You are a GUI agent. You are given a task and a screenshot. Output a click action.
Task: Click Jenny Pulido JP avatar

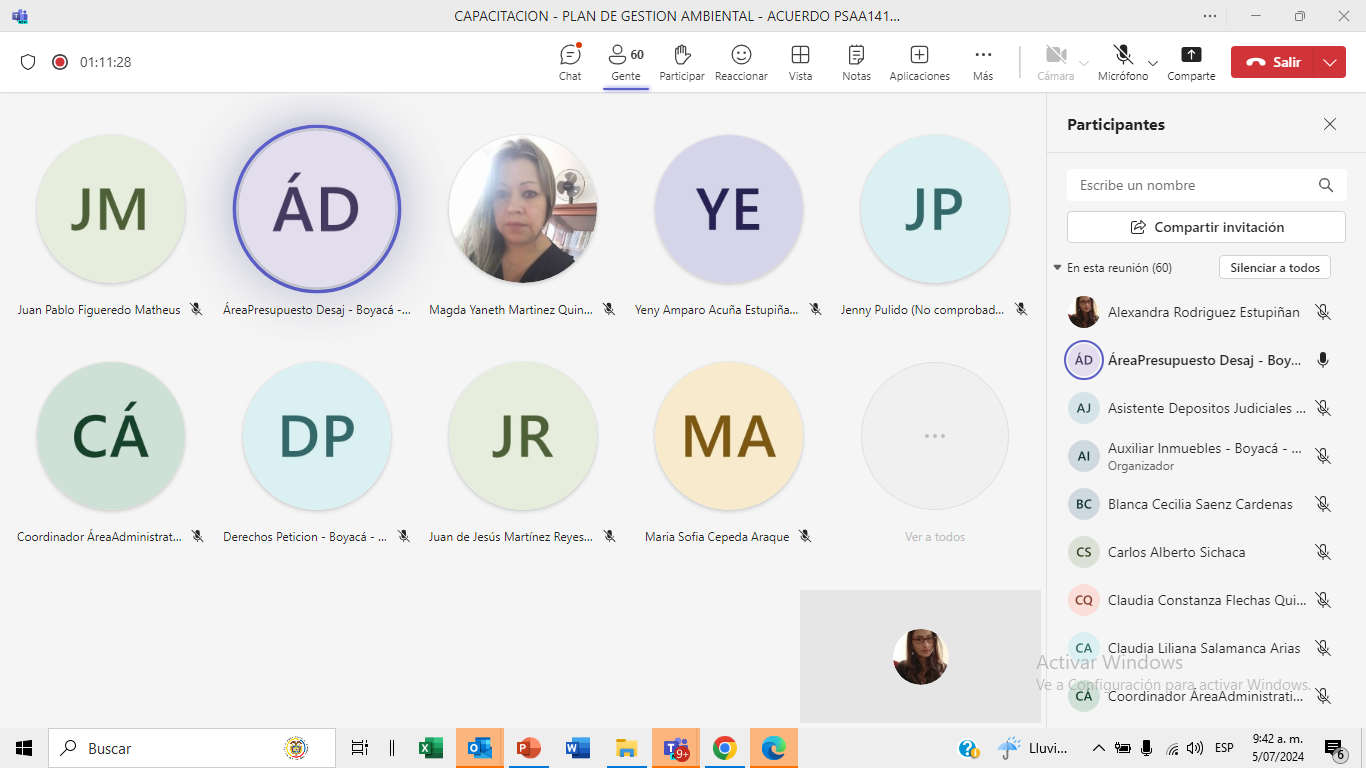coord(935,209)
